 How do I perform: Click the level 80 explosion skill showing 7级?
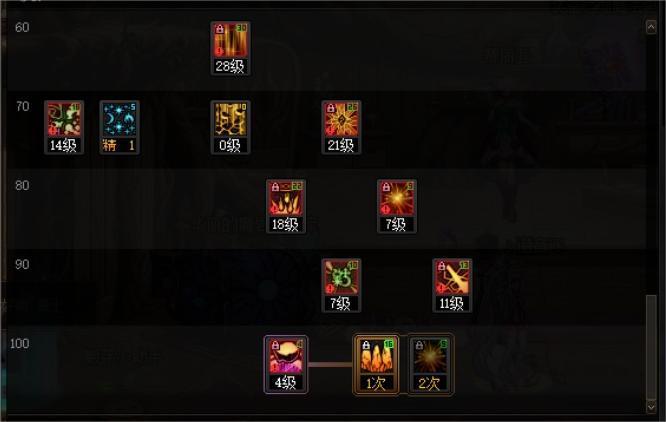(397, 206)
